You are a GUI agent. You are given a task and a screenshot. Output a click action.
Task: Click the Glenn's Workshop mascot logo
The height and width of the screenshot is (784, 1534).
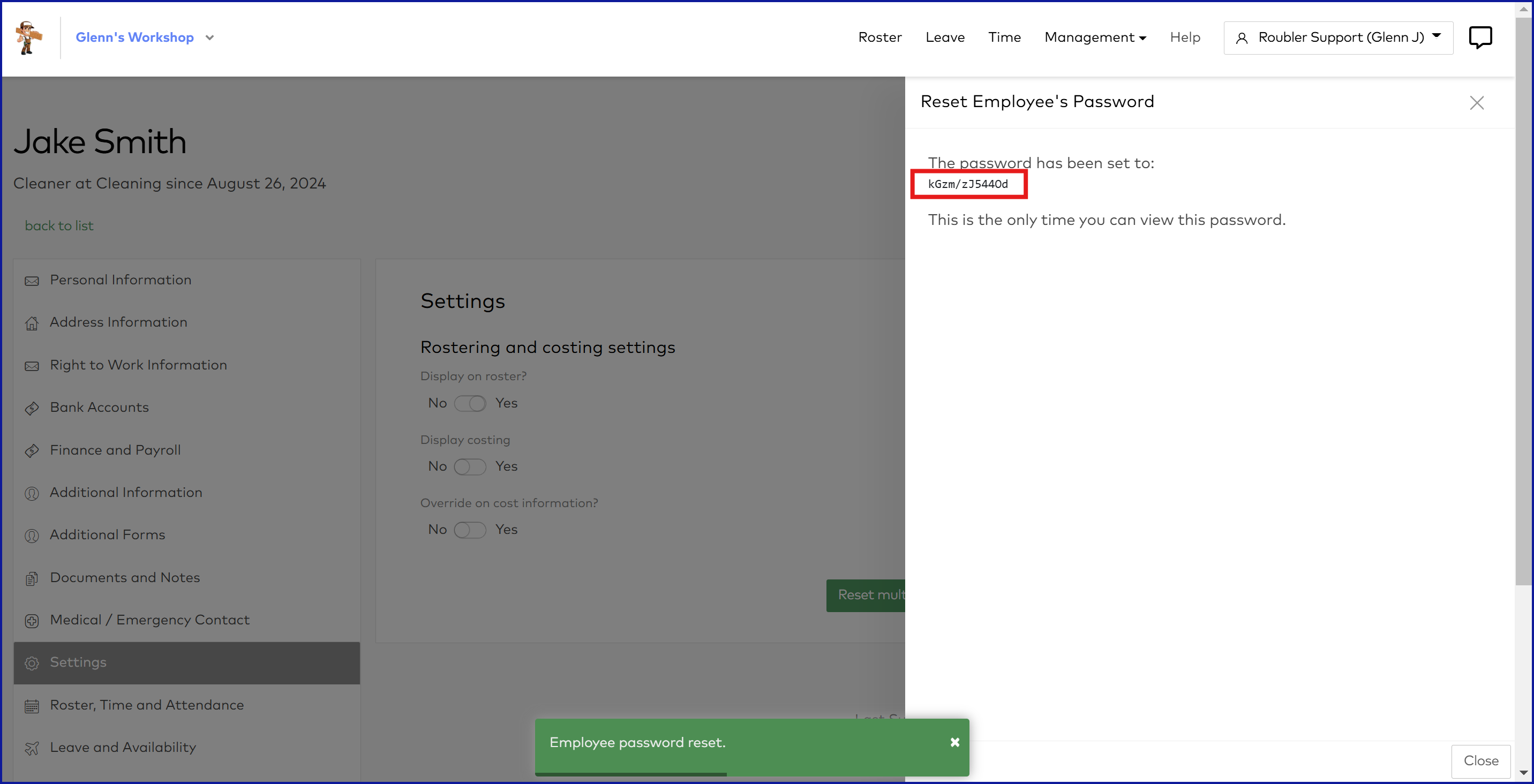28,37
